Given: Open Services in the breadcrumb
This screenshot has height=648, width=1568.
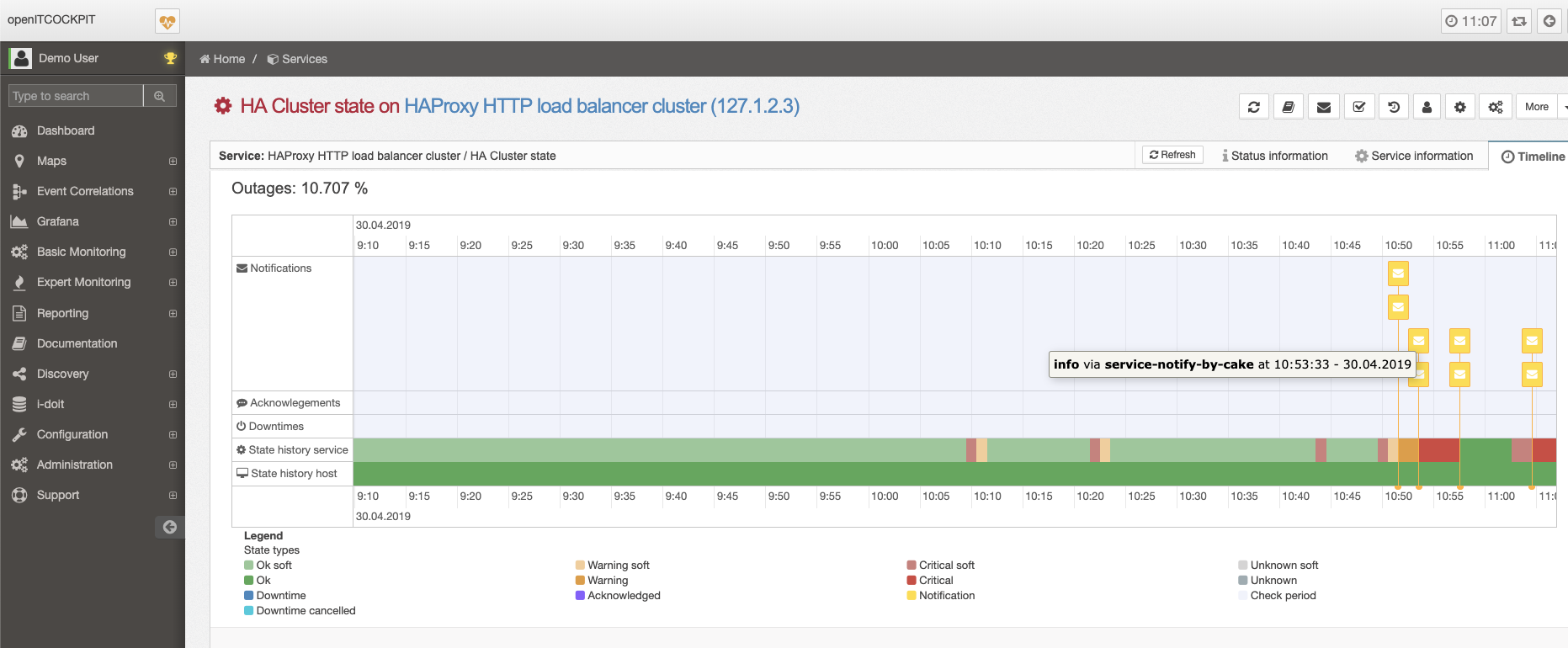Looking at the screenshot, I should (x=297, y=59).
